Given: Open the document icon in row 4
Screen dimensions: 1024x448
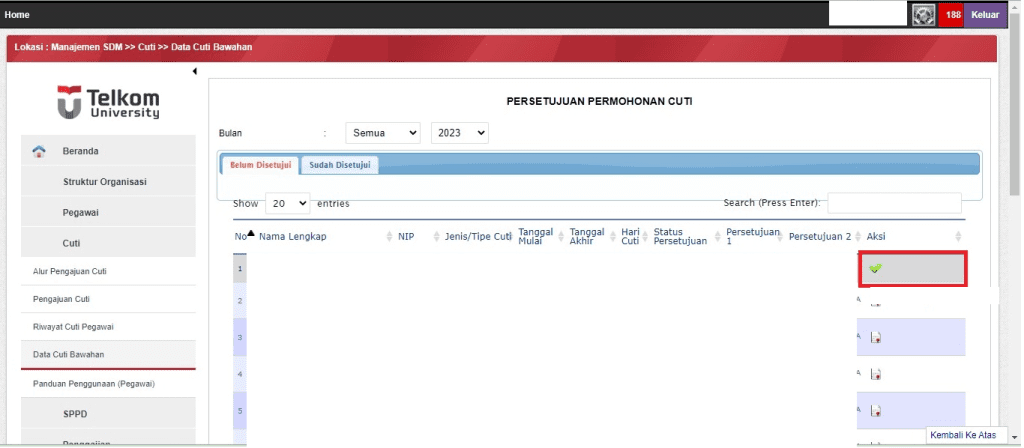Looking at the screenshot, I should (x=876, y=374).
